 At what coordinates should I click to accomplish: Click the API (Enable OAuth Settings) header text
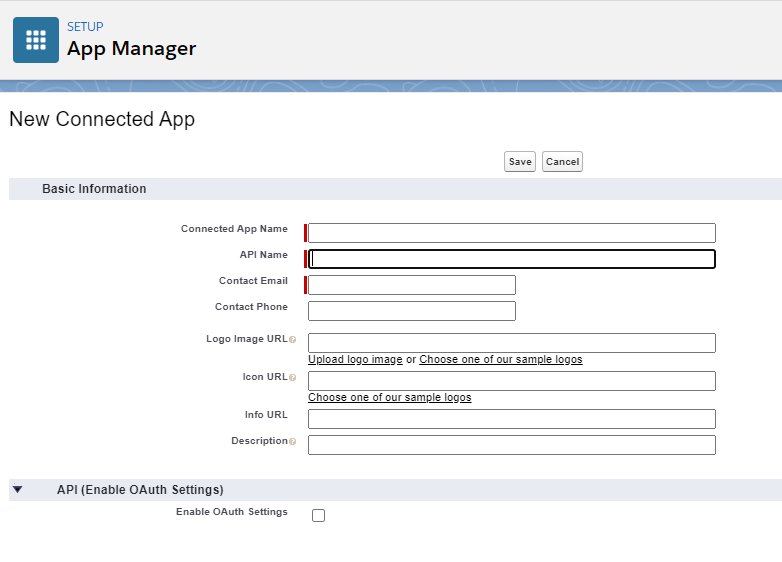140,490
